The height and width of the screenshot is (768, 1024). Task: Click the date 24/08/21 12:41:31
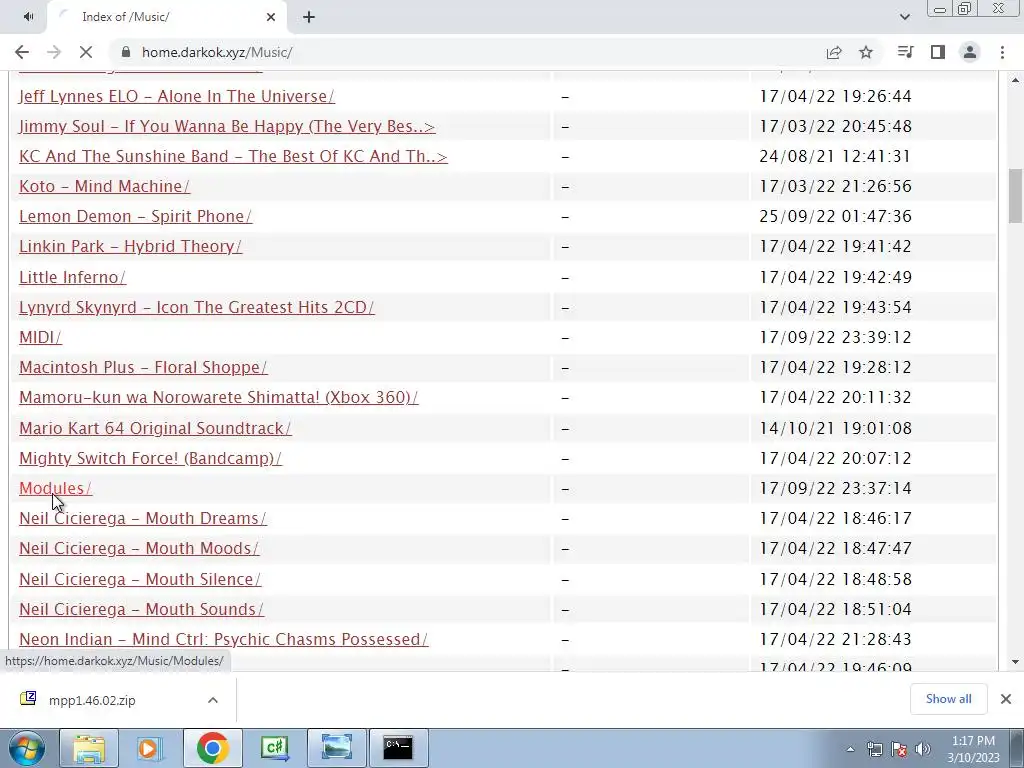coord(835,156)
